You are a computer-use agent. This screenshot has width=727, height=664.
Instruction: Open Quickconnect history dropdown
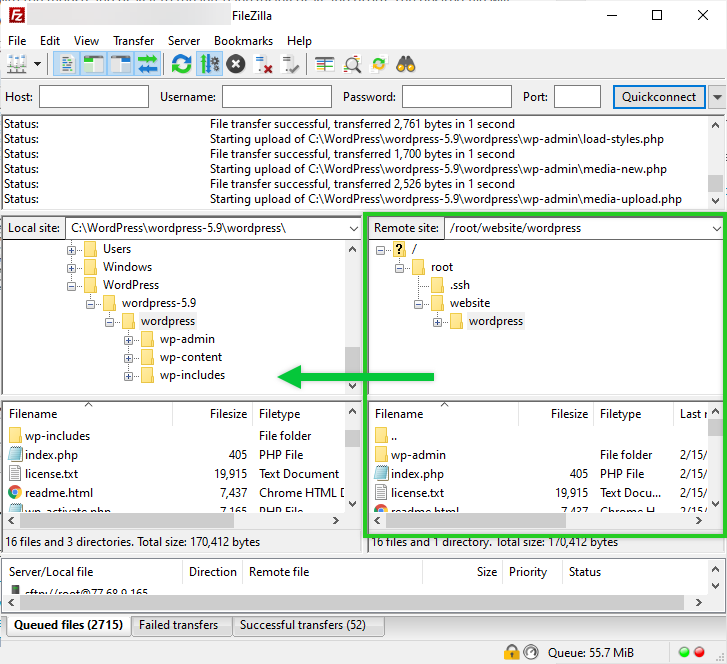click(716, 97)
